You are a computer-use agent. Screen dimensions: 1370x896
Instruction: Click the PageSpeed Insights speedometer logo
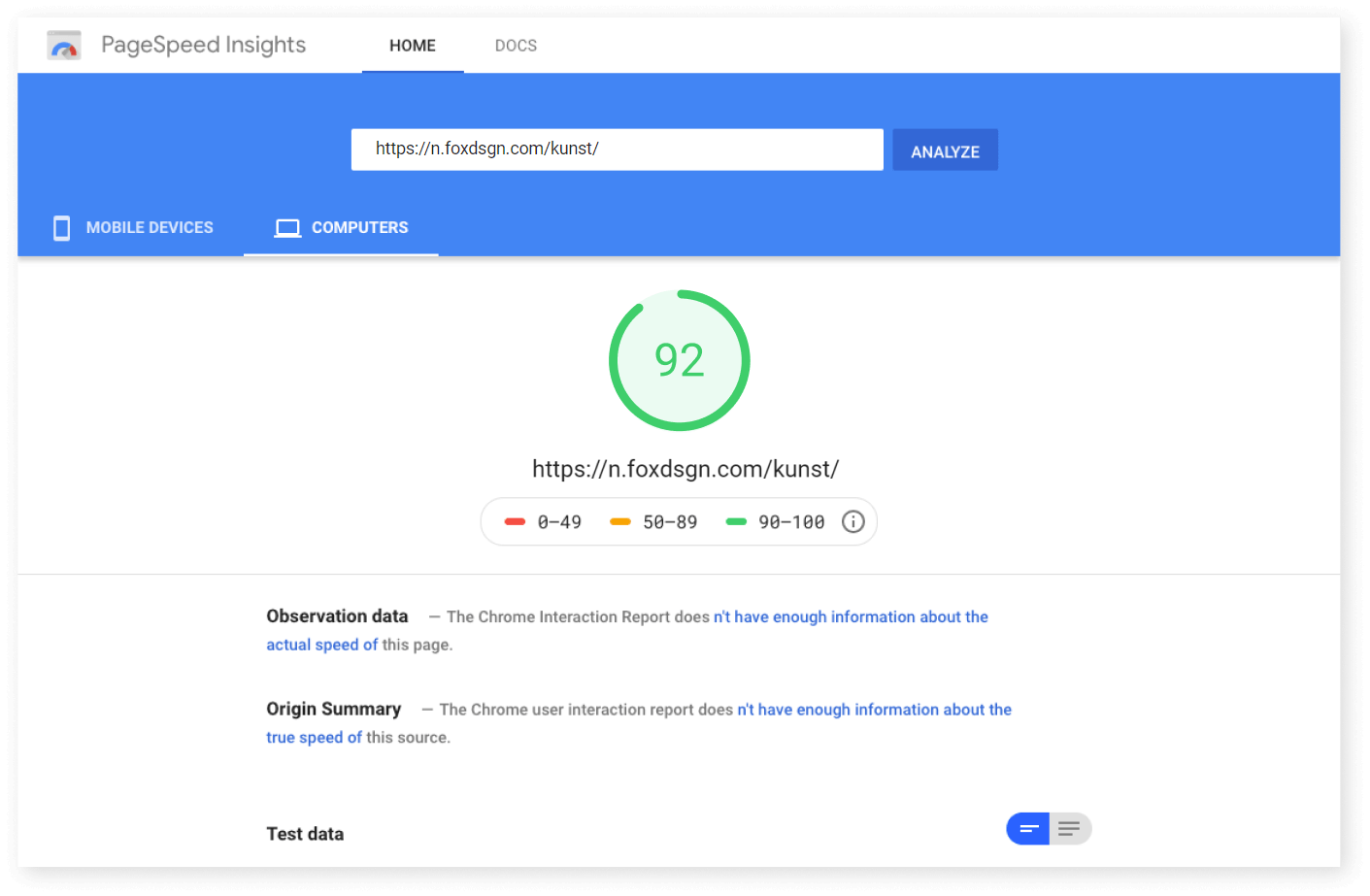[x=64, y=46]
